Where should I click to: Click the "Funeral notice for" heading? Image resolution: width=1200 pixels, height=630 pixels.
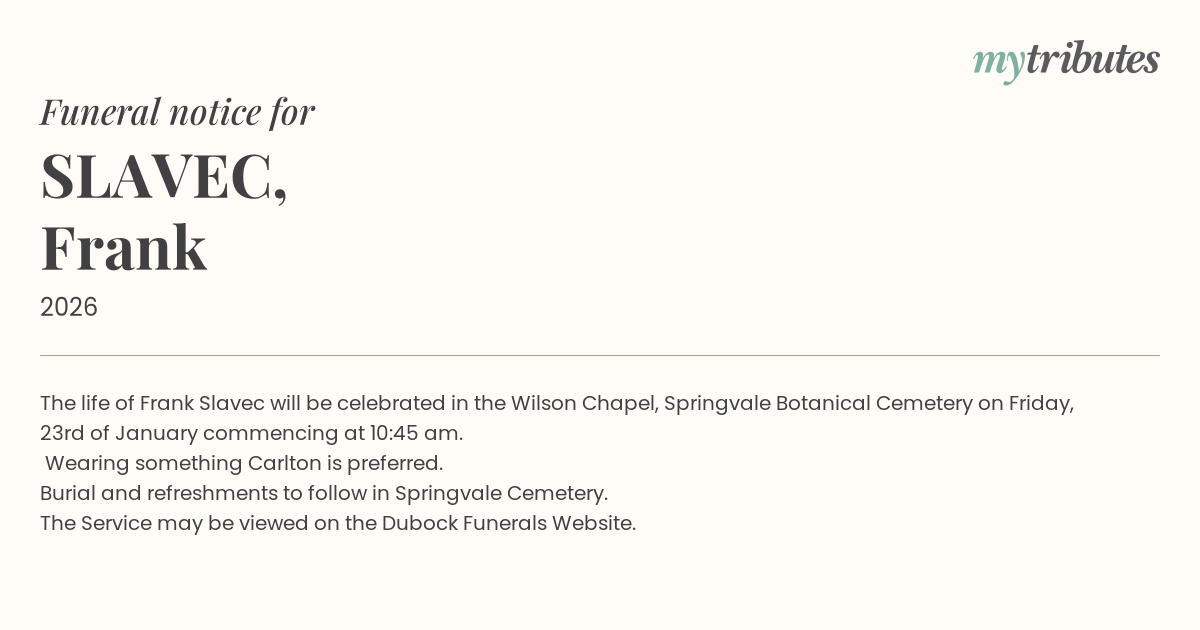pos(177,112)
